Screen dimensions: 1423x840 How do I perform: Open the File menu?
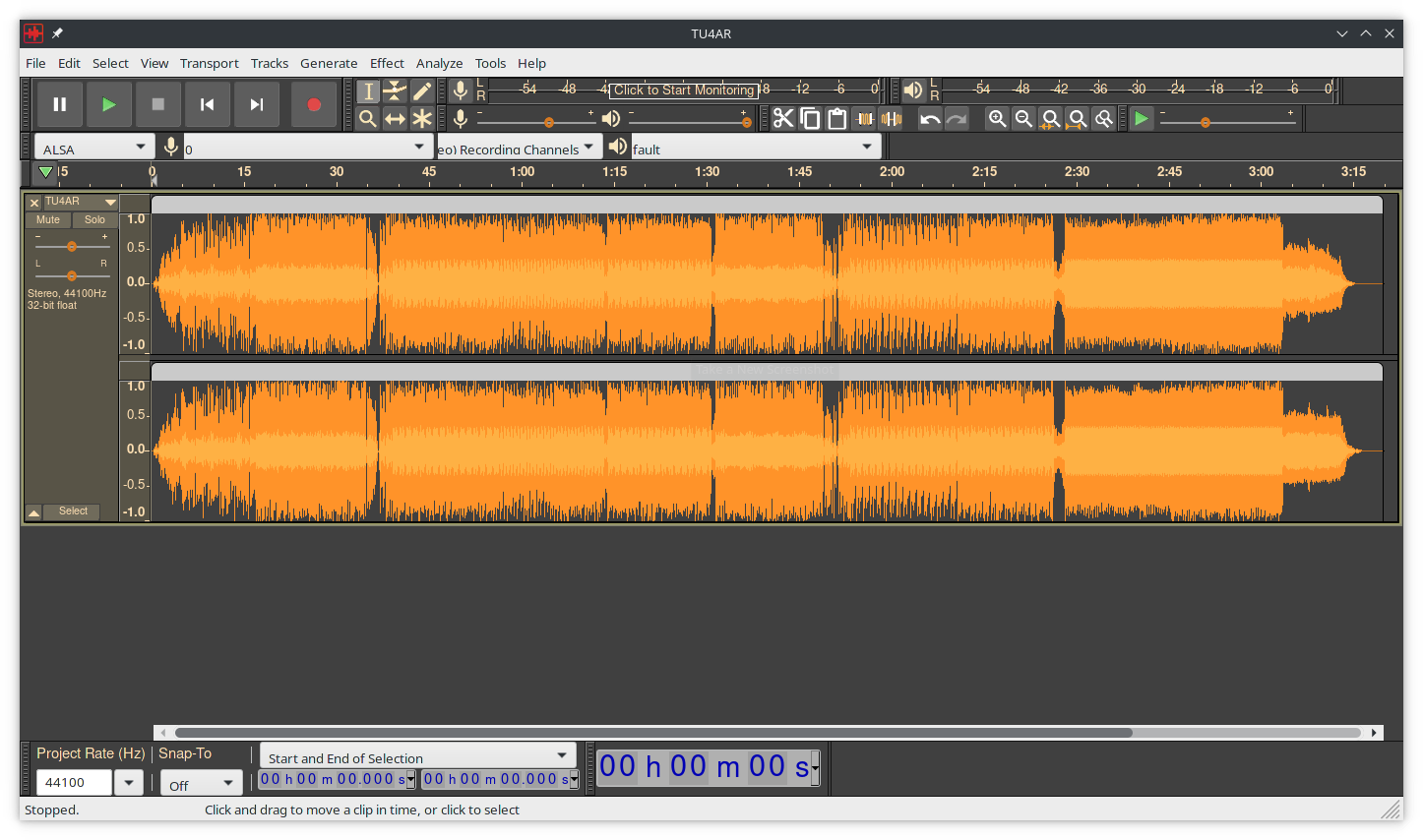coord(35,63)
